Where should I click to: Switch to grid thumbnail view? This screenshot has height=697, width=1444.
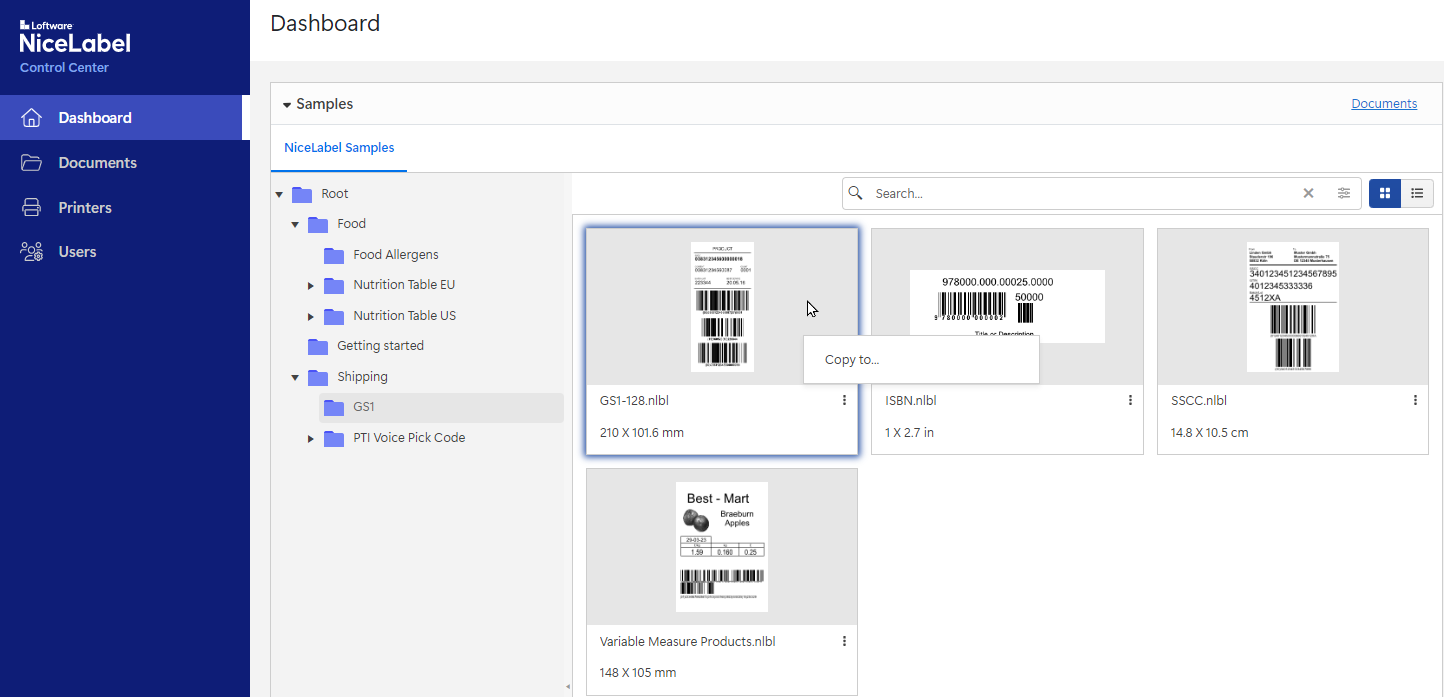click(x=1385, y=193)
